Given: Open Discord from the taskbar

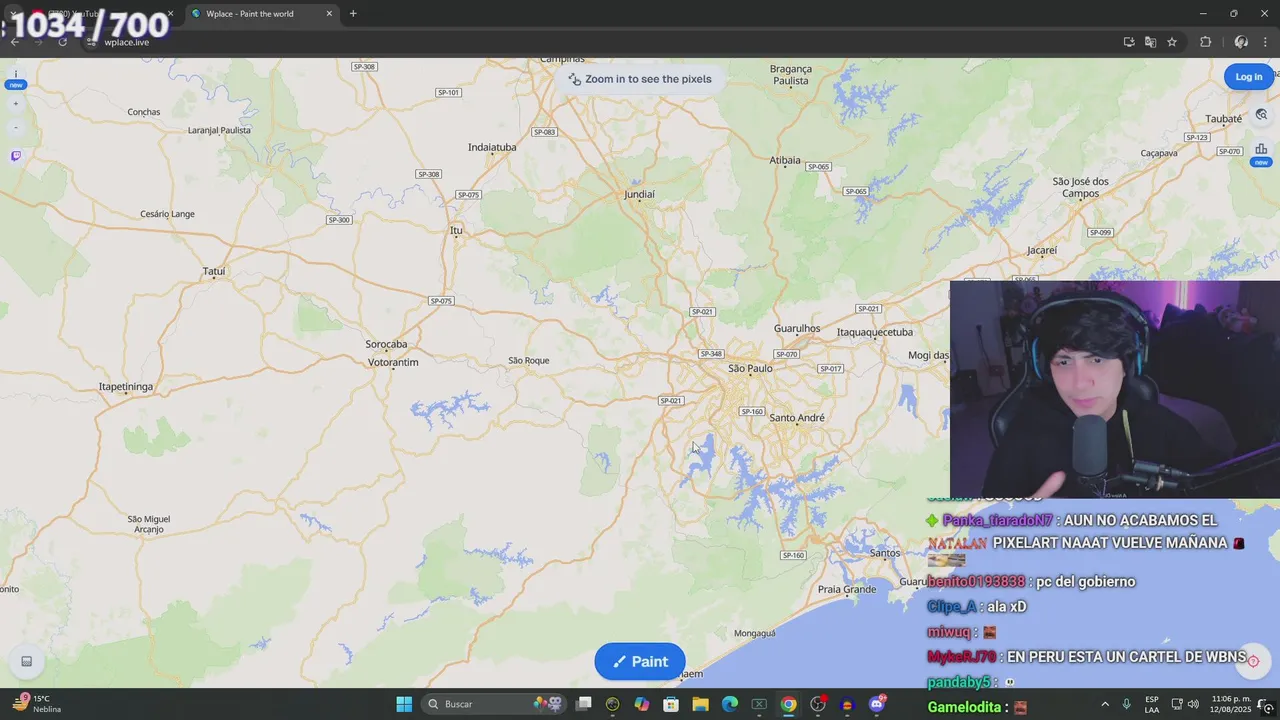Looking at the screenshot, I should coord(878,704).
